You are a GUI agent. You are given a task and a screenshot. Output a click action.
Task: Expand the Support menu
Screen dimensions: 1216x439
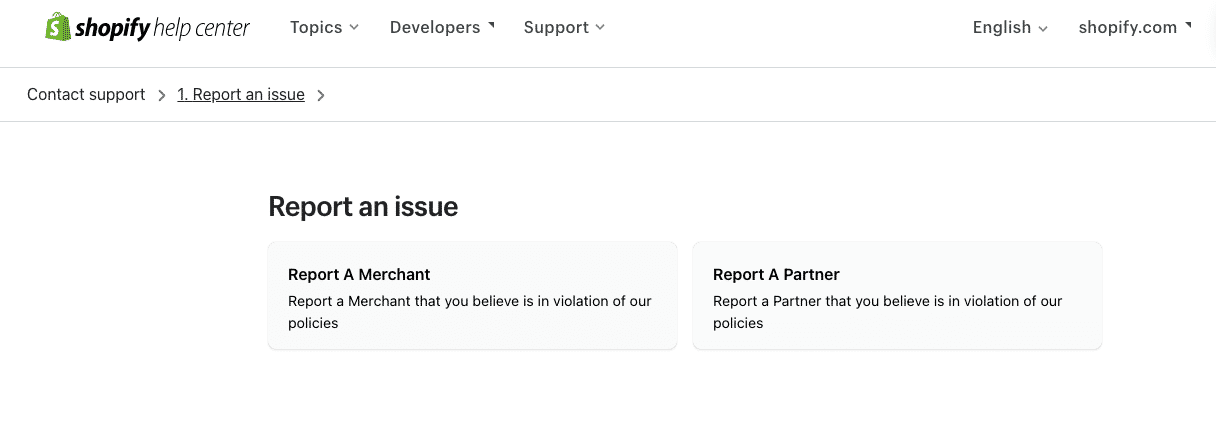click(x=564, y=28)
